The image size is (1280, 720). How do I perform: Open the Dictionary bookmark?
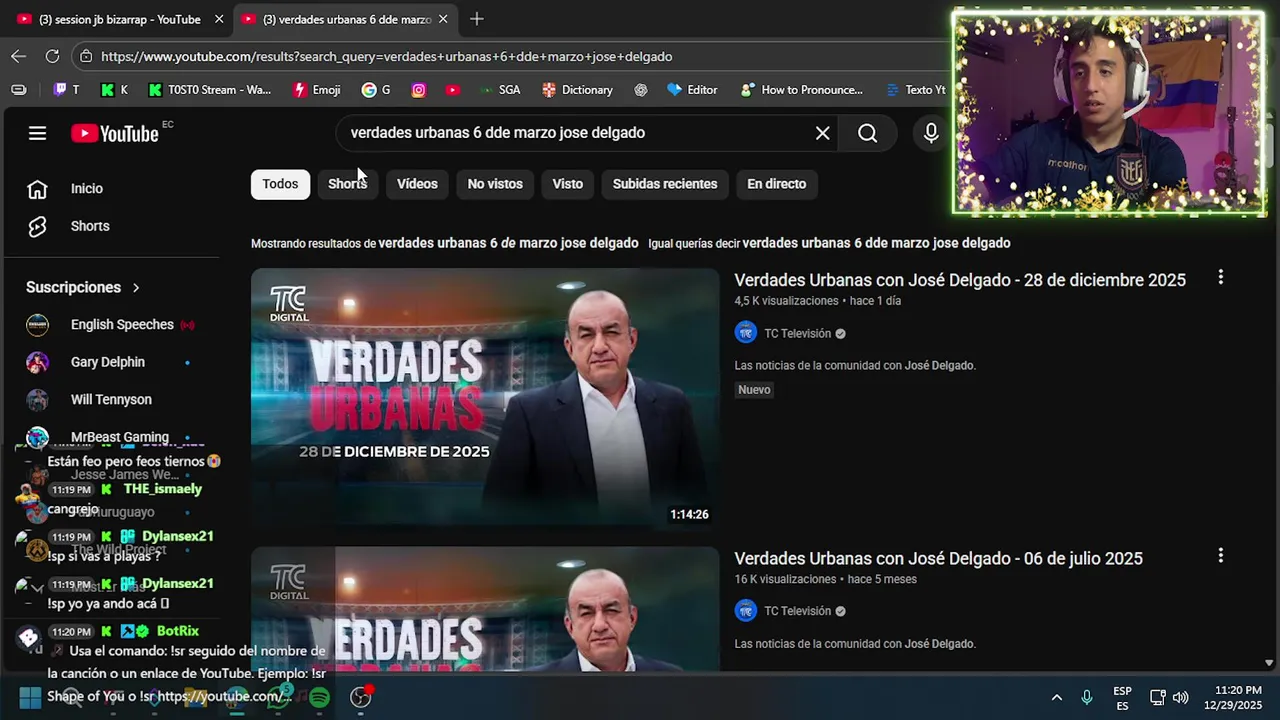click(x=577, y=90)
